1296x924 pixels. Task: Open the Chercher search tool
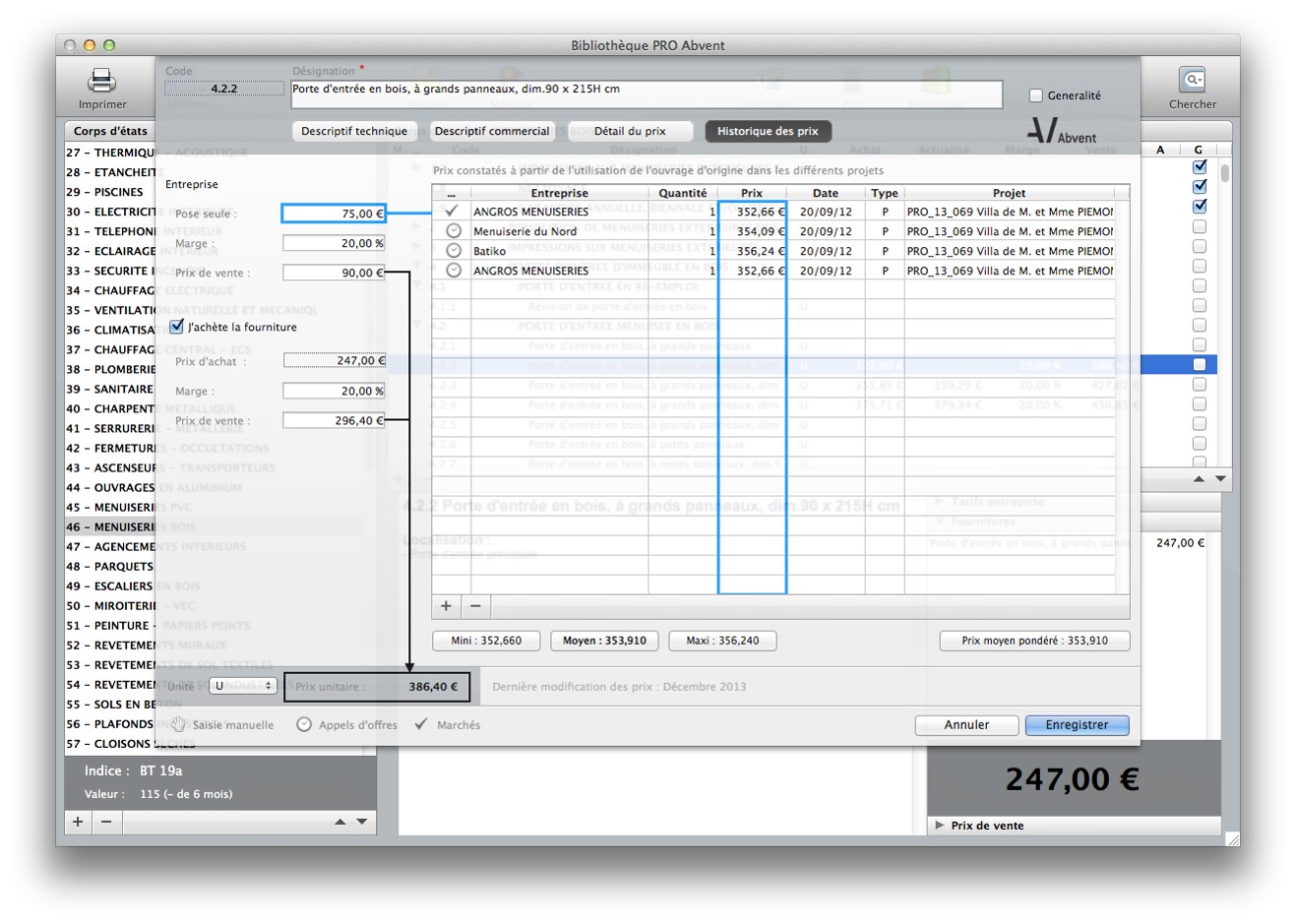(x=1192, y=80)
